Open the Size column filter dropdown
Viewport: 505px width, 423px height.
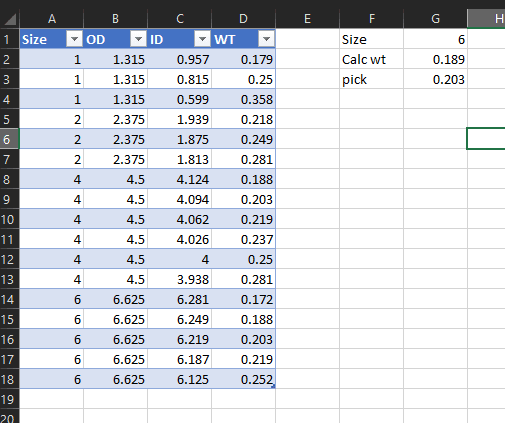point(74,39)
